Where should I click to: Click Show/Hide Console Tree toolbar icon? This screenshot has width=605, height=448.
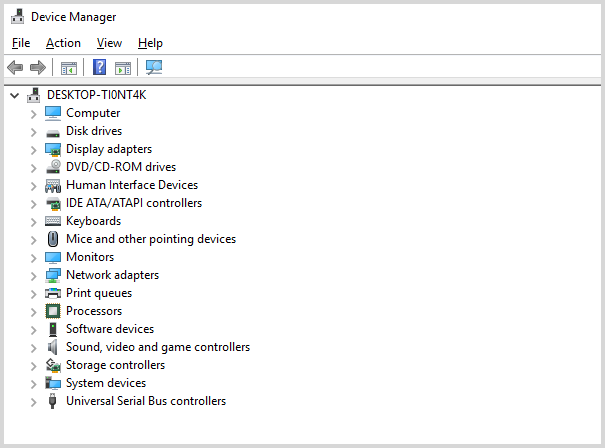69,68
